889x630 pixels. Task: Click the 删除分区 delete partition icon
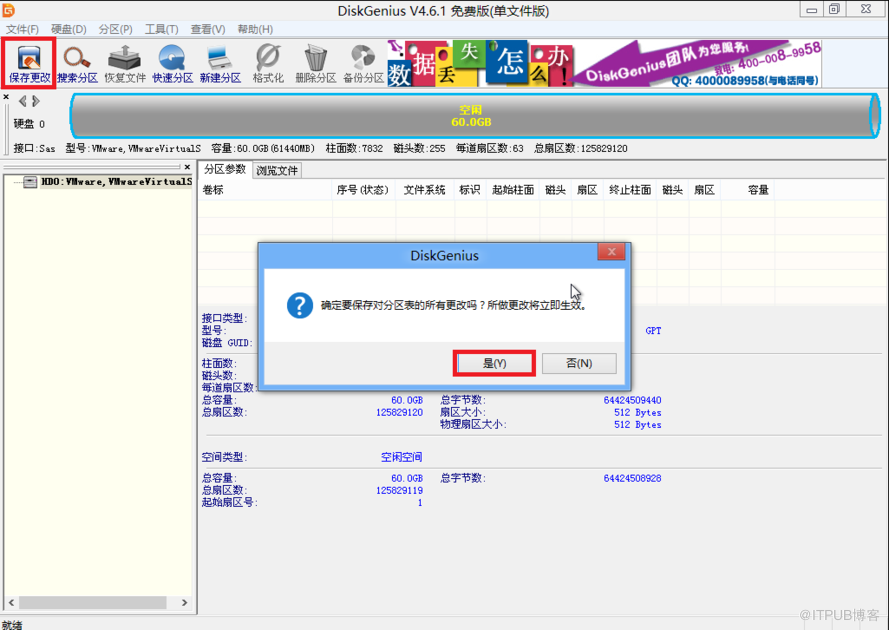pos(315,64)
